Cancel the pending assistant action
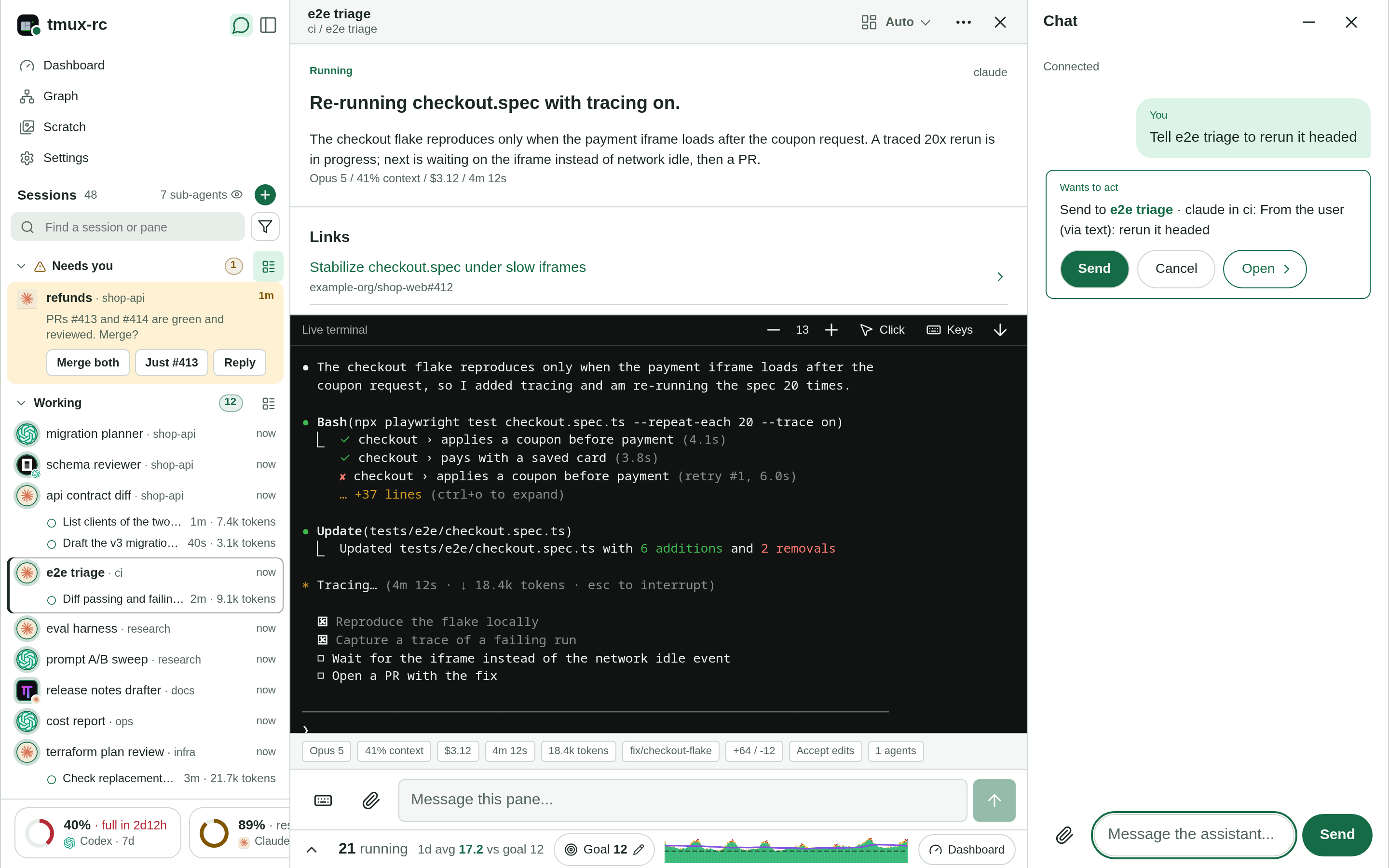 [x=1176, y=269]
